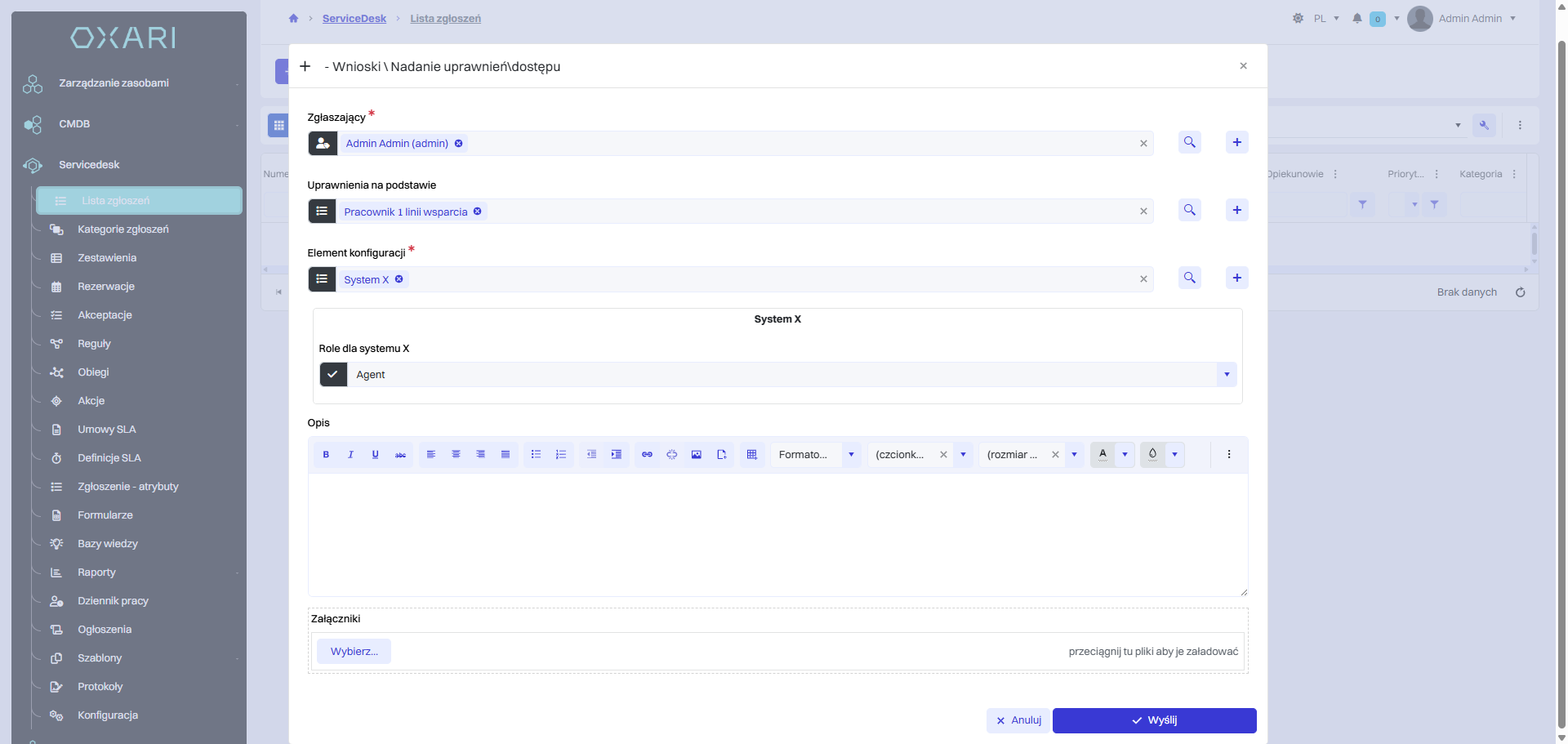Open the Role dla systemu X dropdown
The height and width of the screenshot is (744, 1568).
1227,375
